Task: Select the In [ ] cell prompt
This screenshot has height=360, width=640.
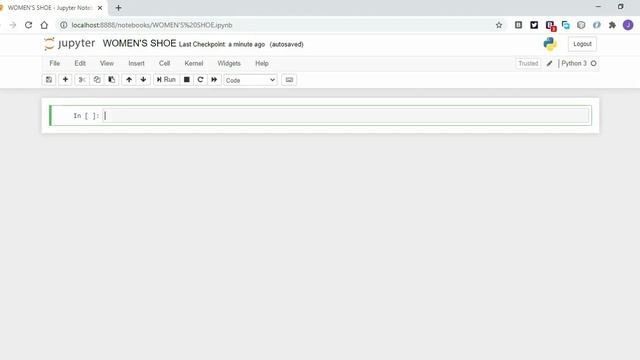Action: [86, 116]
